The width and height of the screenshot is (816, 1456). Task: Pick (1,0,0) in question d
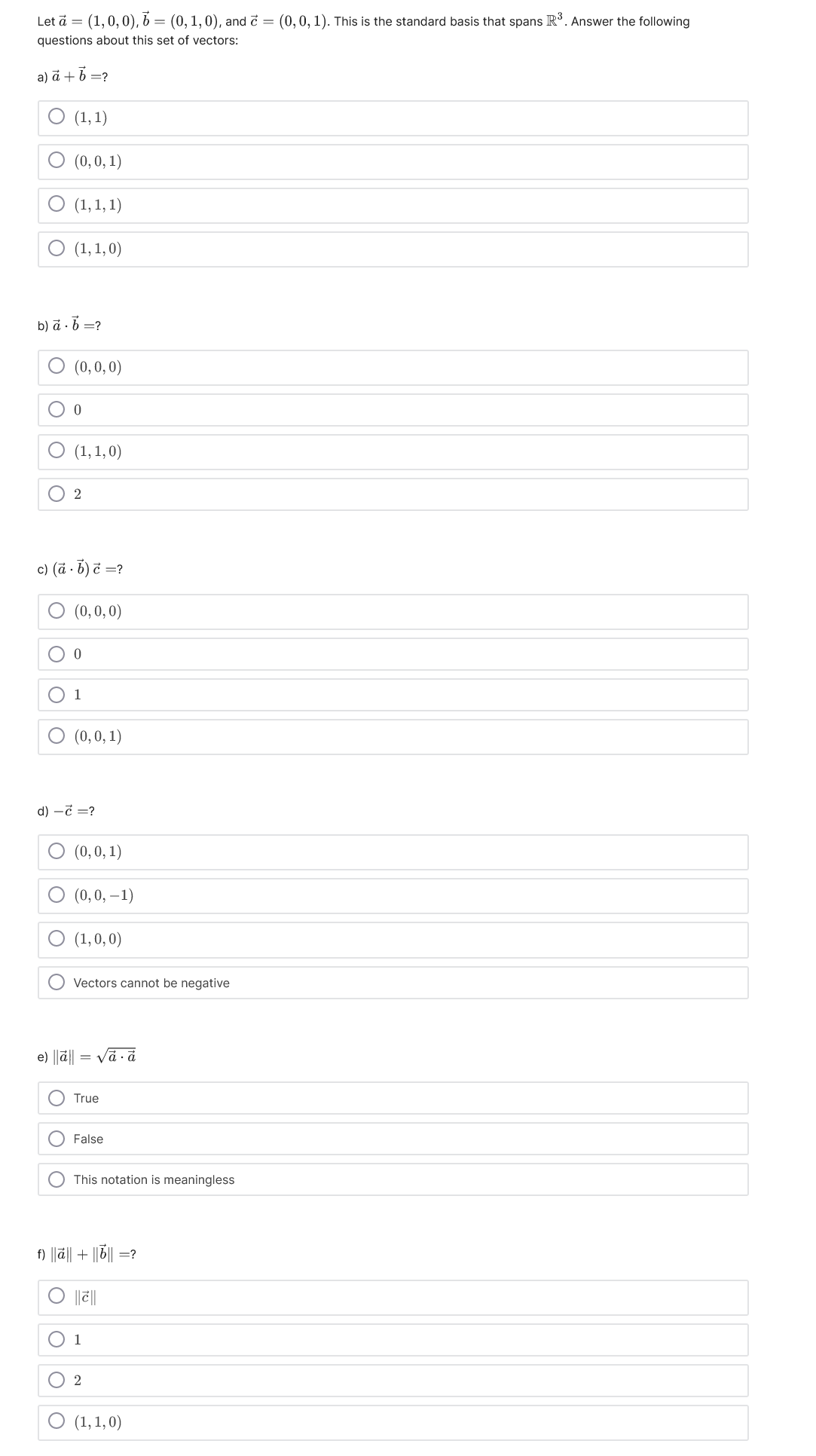pyautogui.click(x=57, y=940)
